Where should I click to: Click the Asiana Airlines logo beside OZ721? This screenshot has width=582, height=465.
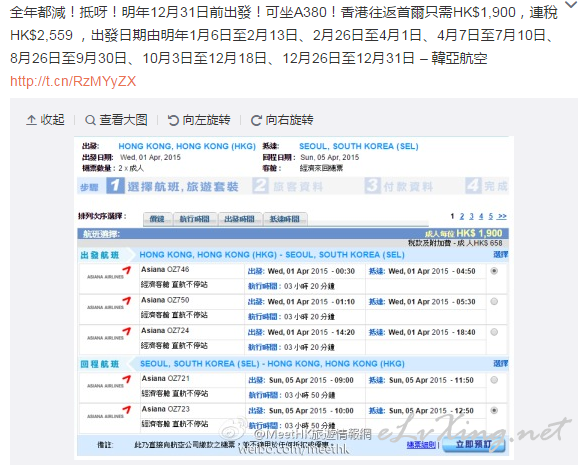(x=109, y=383)
